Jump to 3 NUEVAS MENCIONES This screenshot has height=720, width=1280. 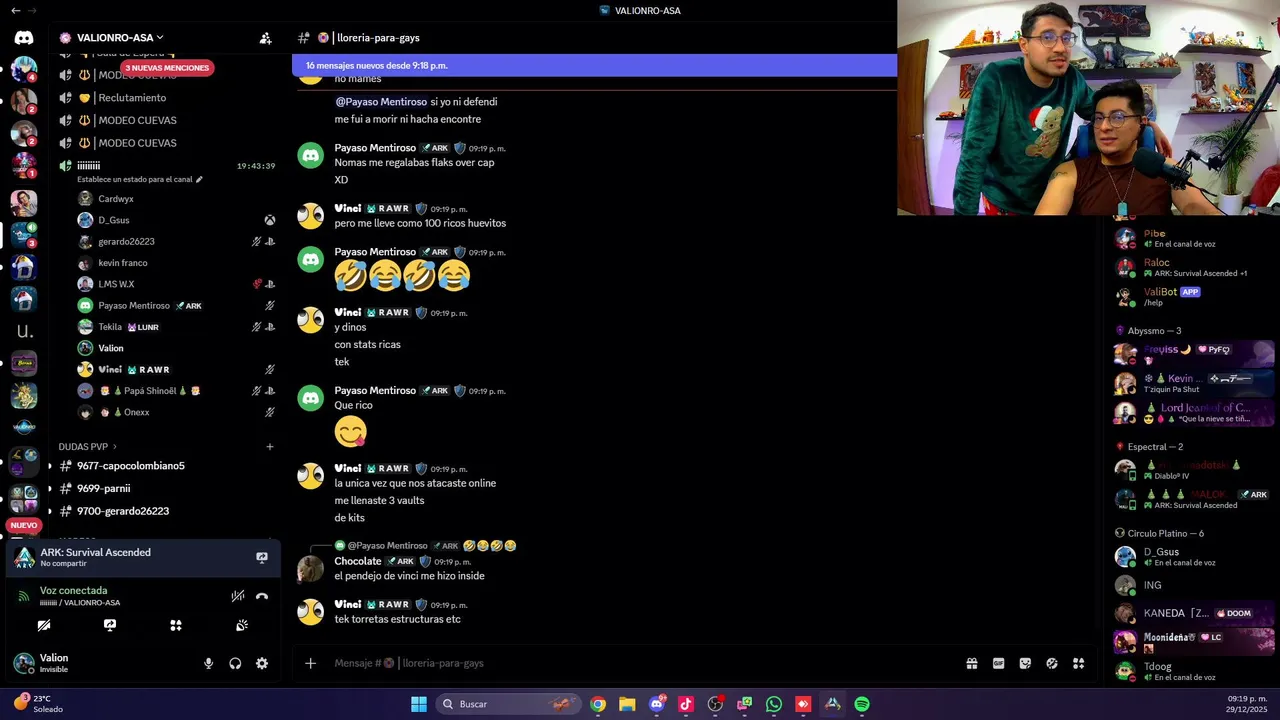tap(167, 68)
